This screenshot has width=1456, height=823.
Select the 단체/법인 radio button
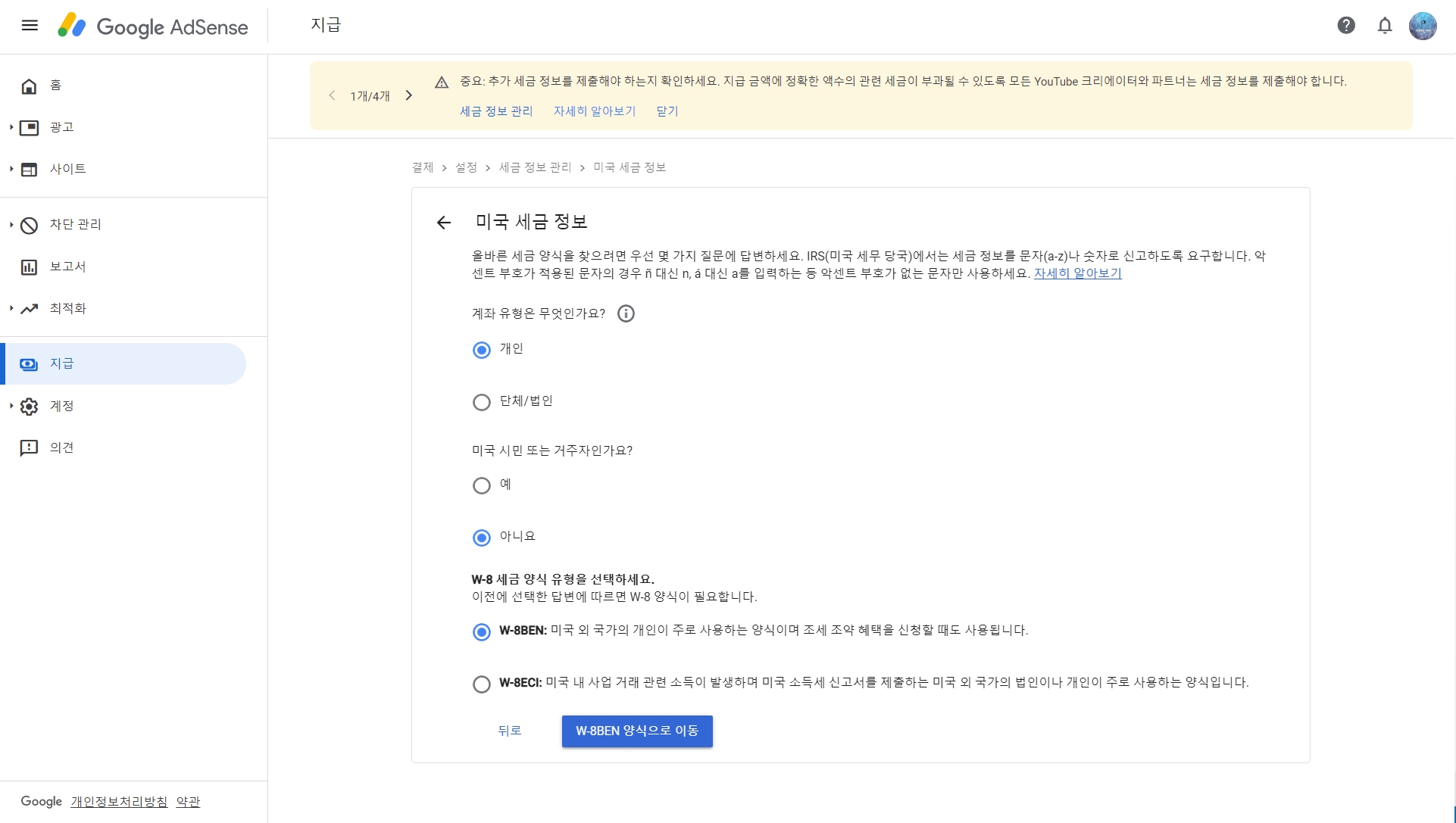[x=482, y=402]
